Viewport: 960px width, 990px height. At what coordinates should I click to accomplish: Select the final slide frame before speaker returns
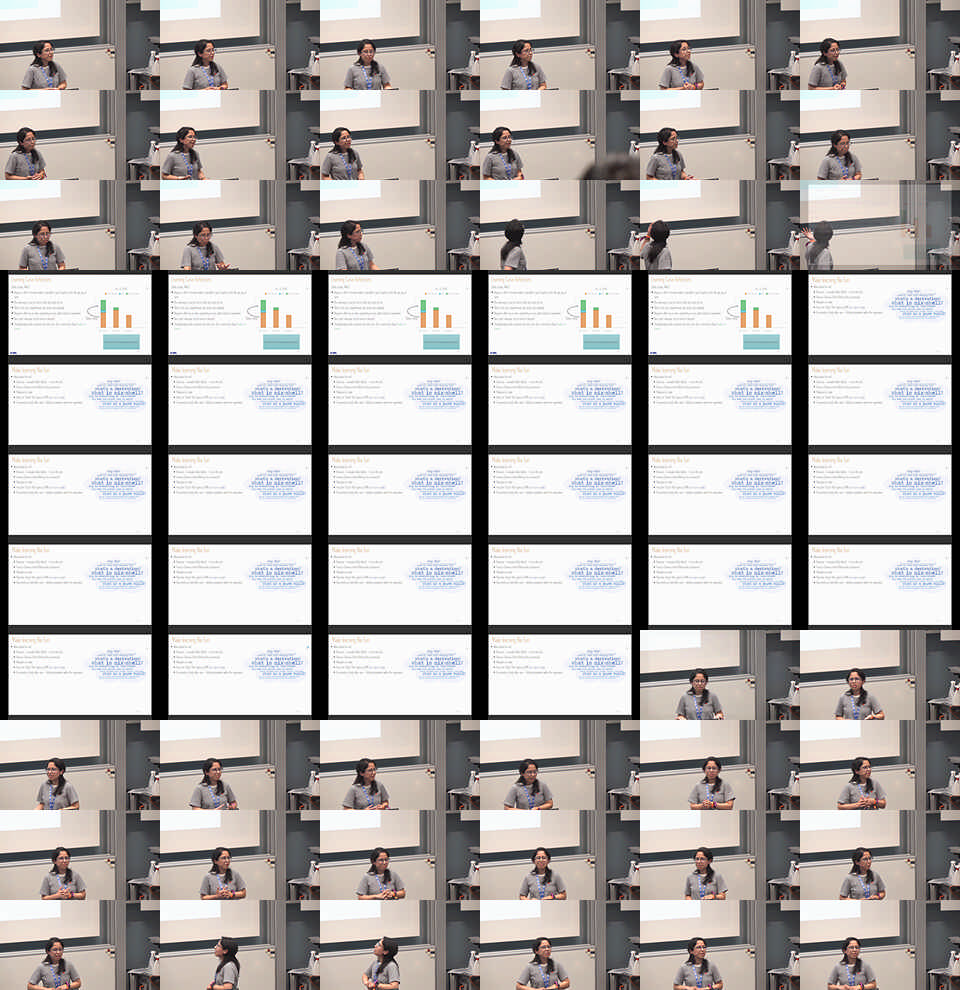(559, 675)
